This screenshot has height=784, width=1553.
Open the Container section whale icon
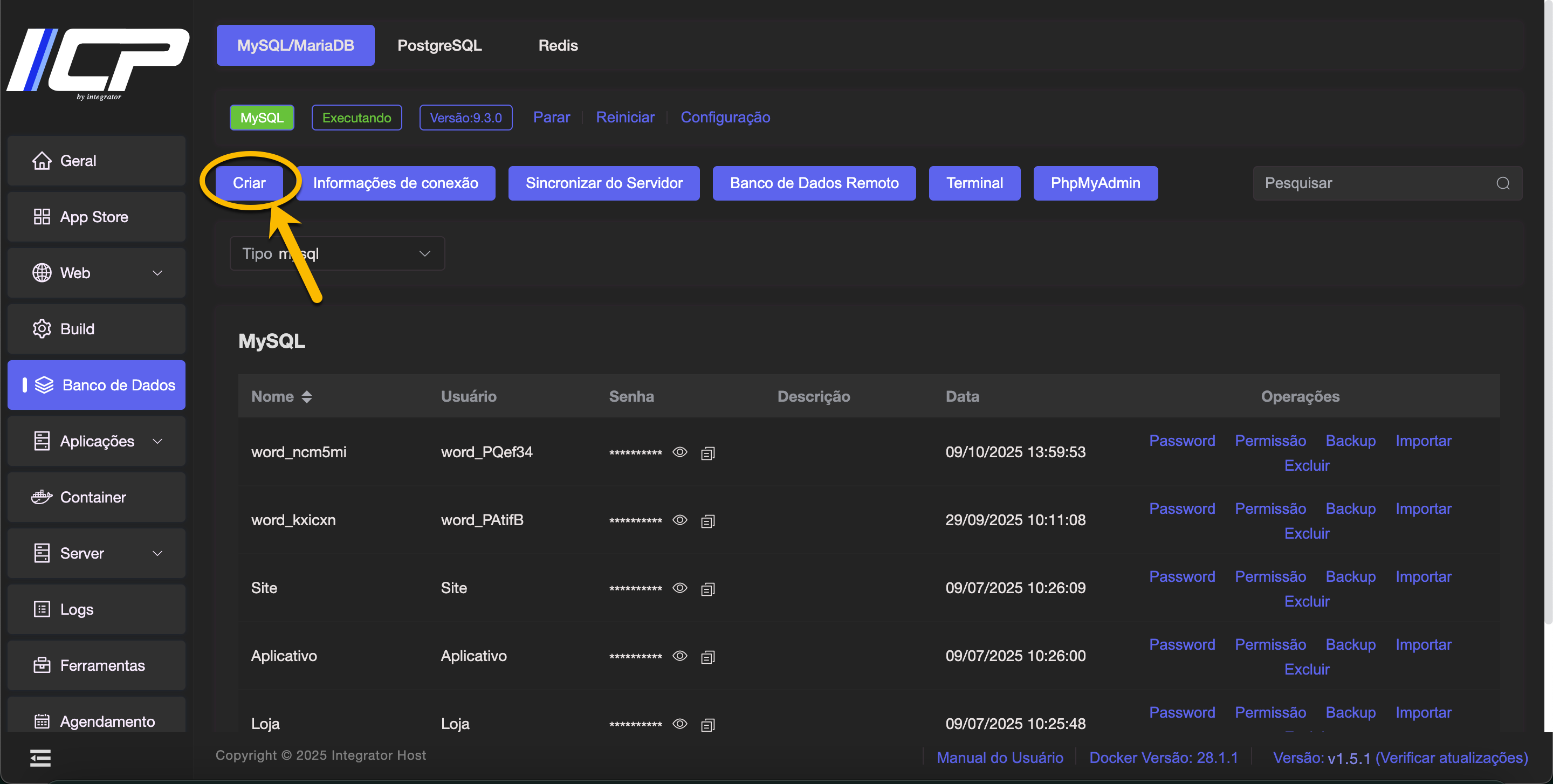(42, 497)
